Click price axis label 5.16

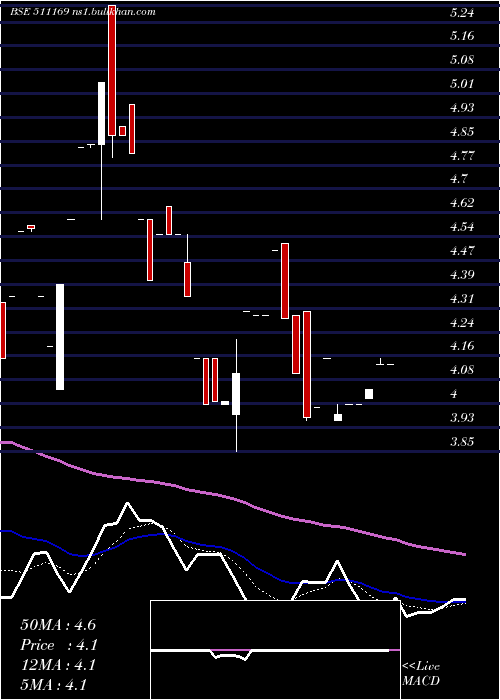(462, 36)
